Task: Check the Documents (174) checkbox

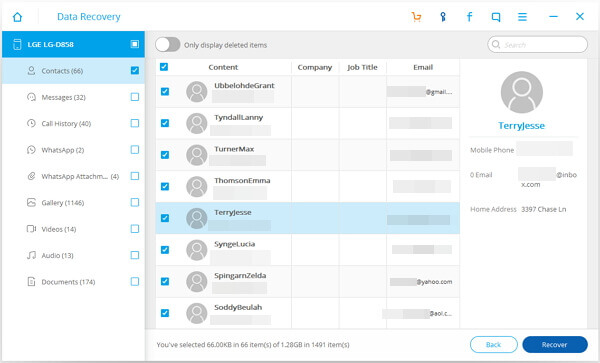Action: [135, 282]
